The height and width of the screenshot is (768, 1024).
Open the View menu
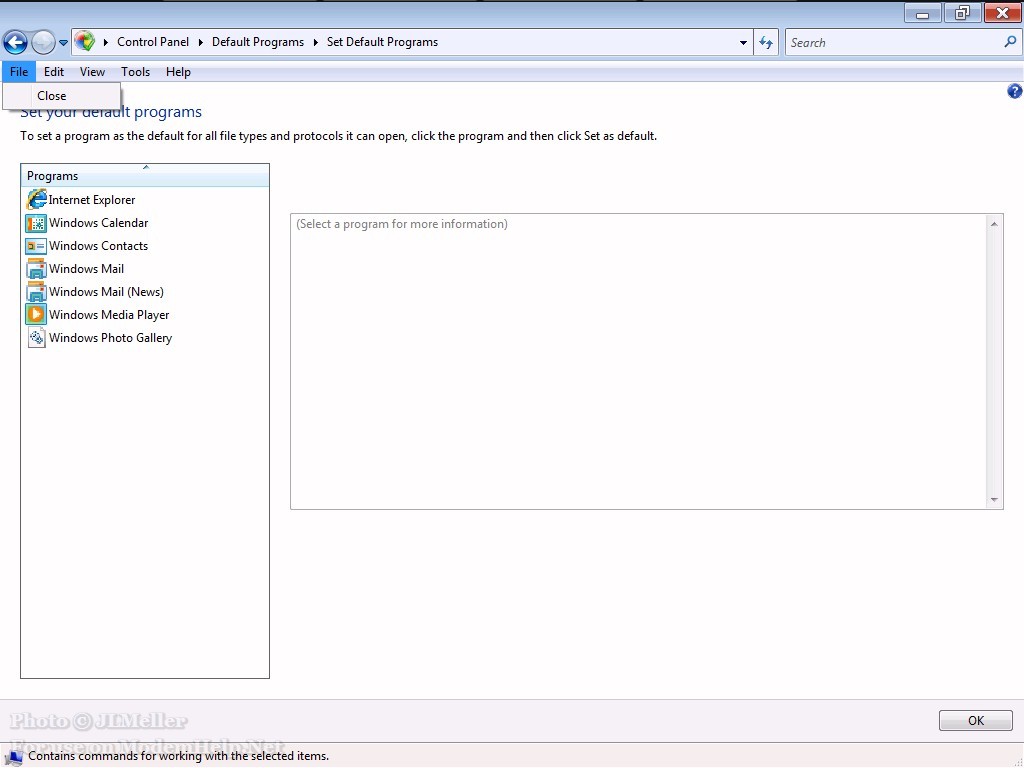92,72
